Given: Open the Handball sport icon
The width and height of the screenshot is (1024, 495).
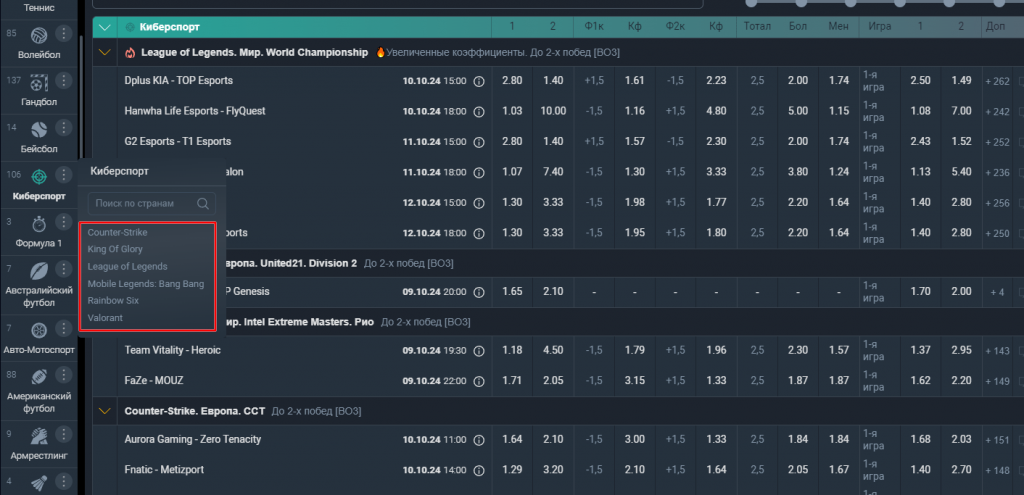Looking at the screenshot, I should 39,81.
